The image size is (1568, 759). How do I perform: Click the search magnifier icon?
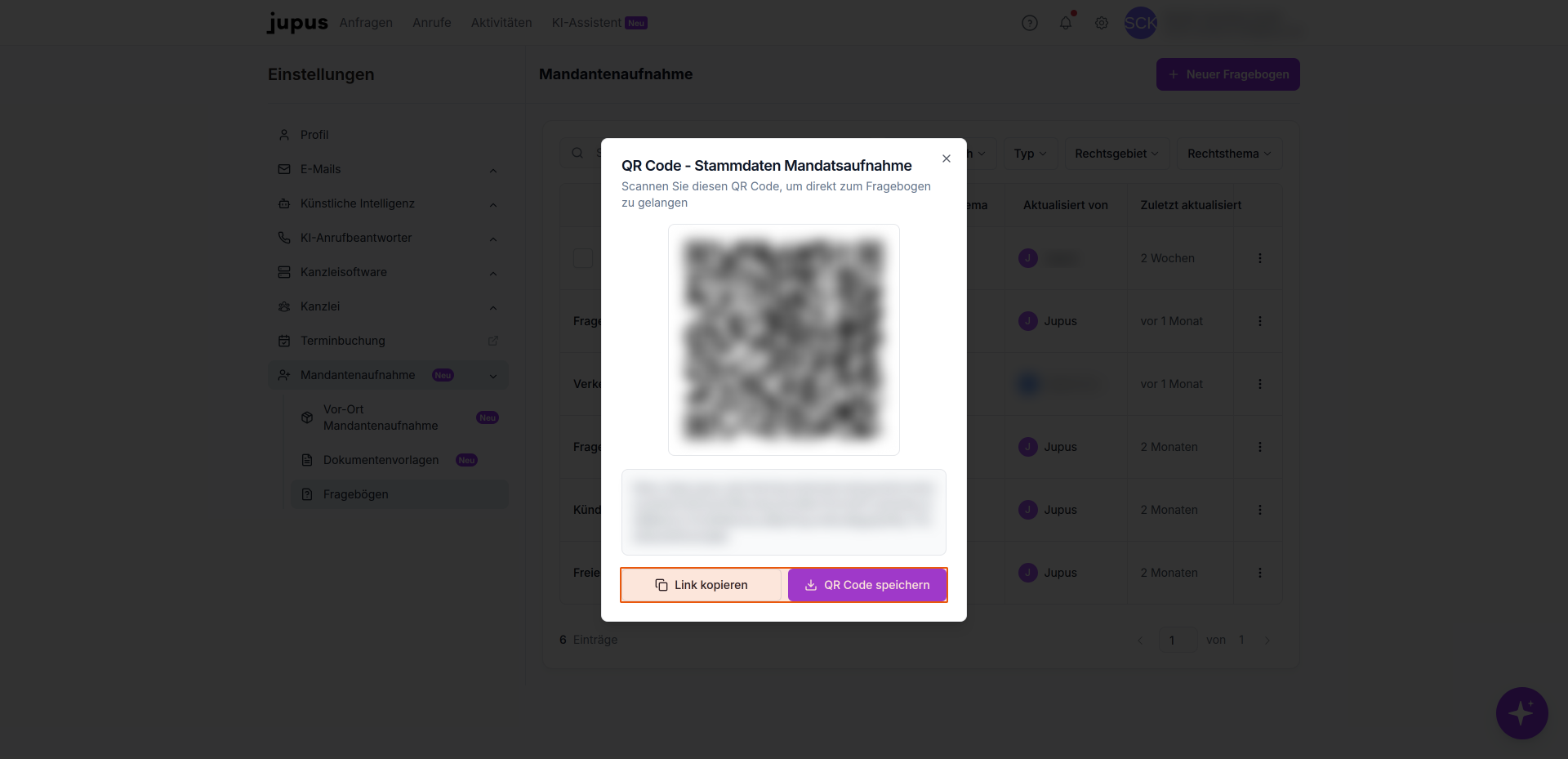click(577, 153)
